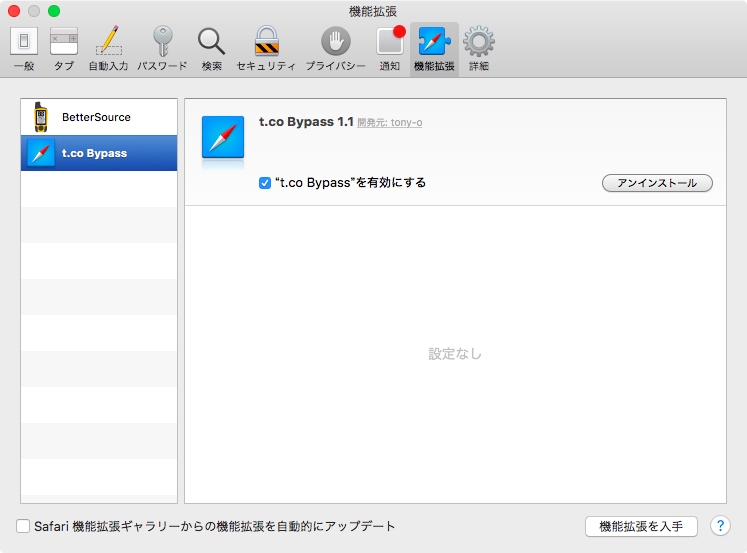Disable the "t.co Bypass" extension checkbox

(x=265, y=183)
